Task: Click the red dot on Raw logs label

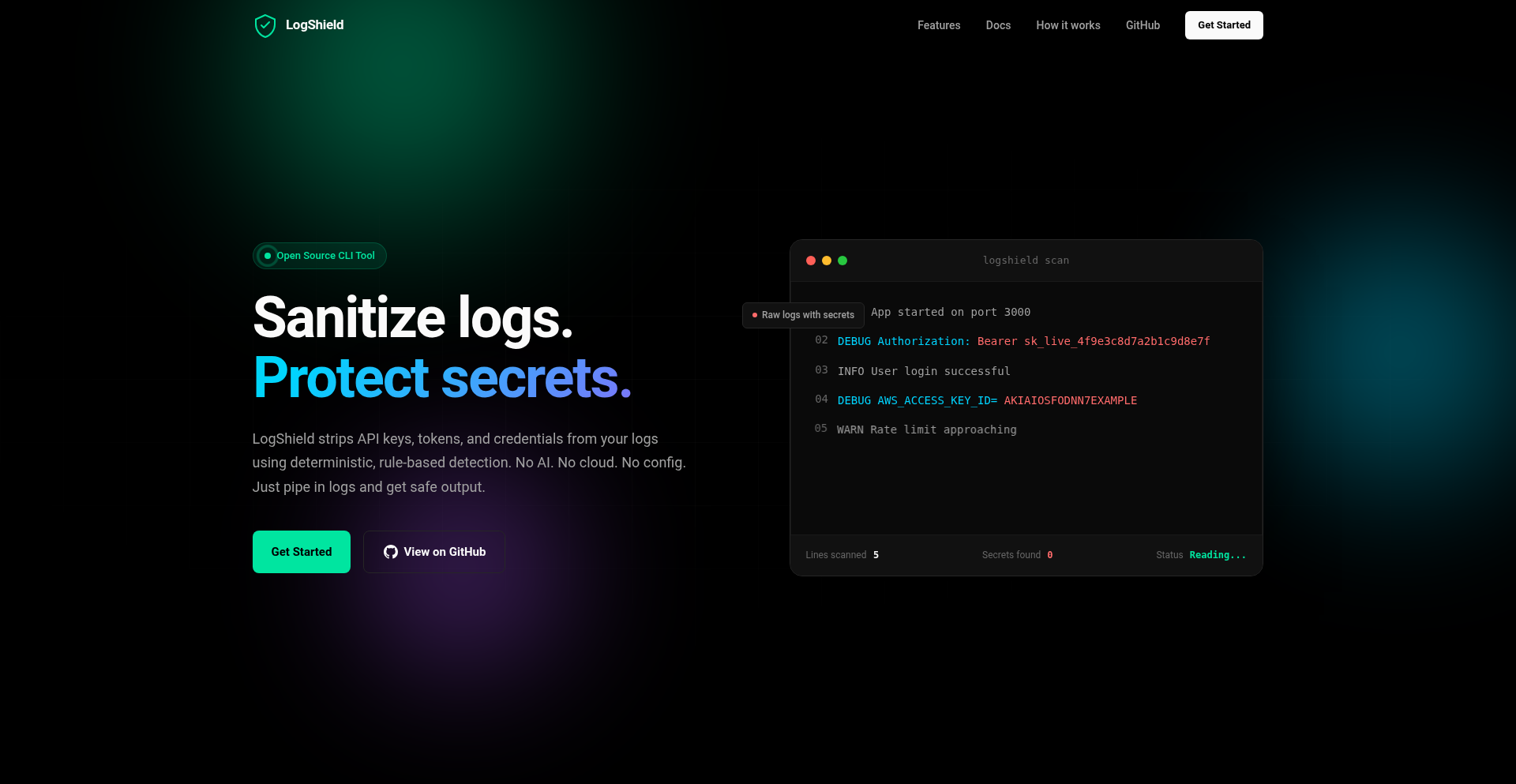Action: [x=753, y=315]
